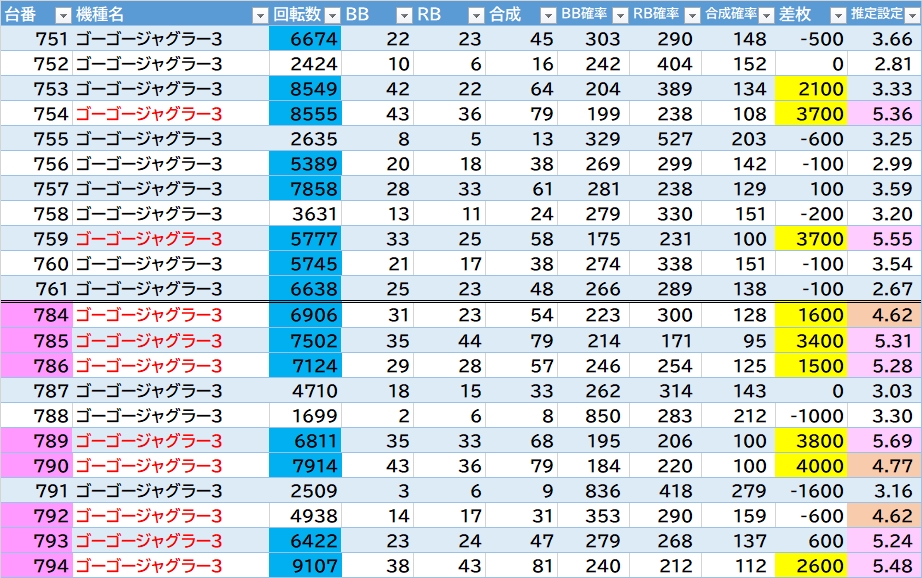Click ゴーゴージャグラー3 name in row 752
Viewport: 922px width, 578px height.
(149, 64)
